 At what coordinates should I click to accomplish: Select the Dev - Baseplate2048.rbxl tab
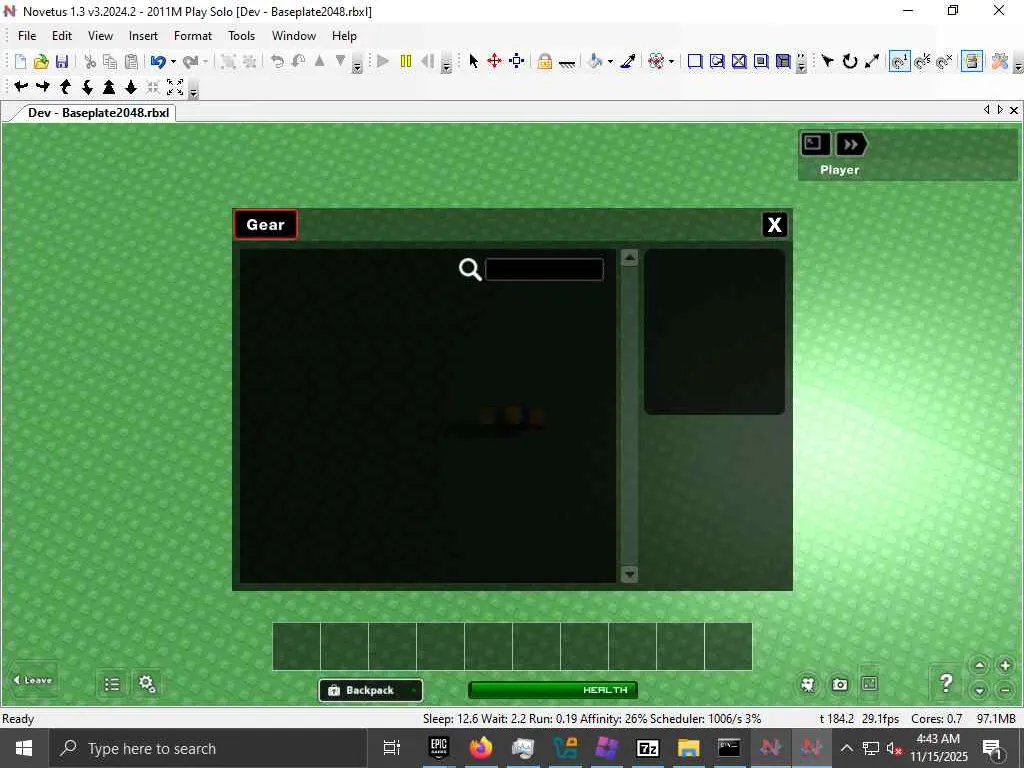click(98, 112)
